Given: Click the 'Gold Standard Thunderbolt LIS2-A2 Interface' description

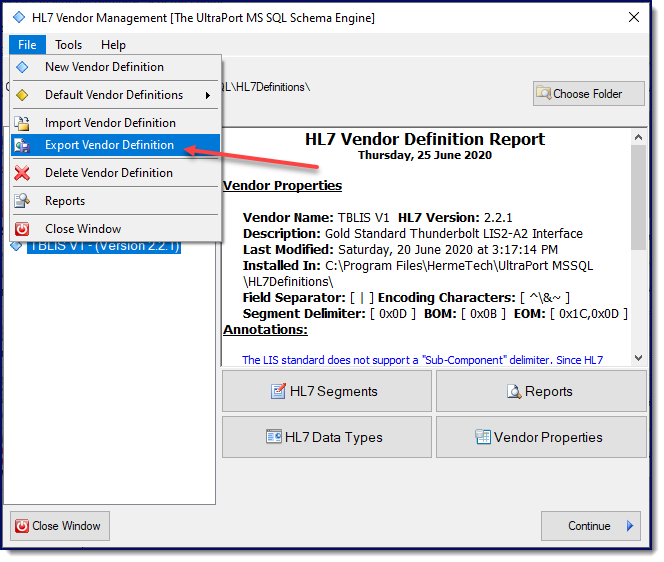Looking at the screenshot, I should 454,234.
